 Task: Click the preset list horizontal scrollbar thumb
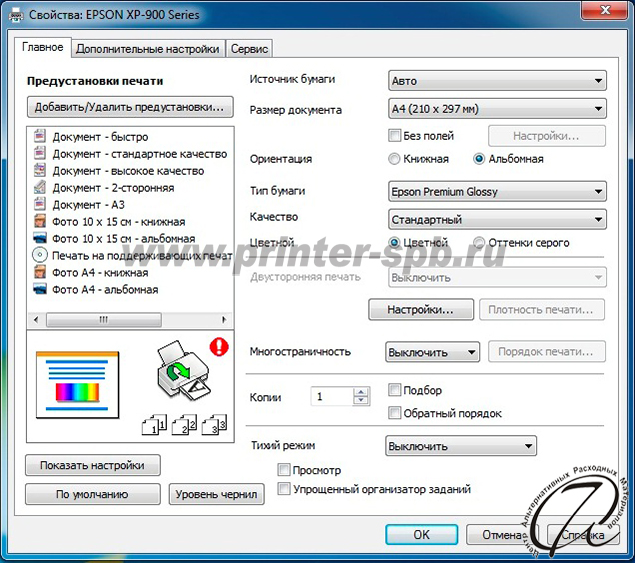tap(104, 320)
